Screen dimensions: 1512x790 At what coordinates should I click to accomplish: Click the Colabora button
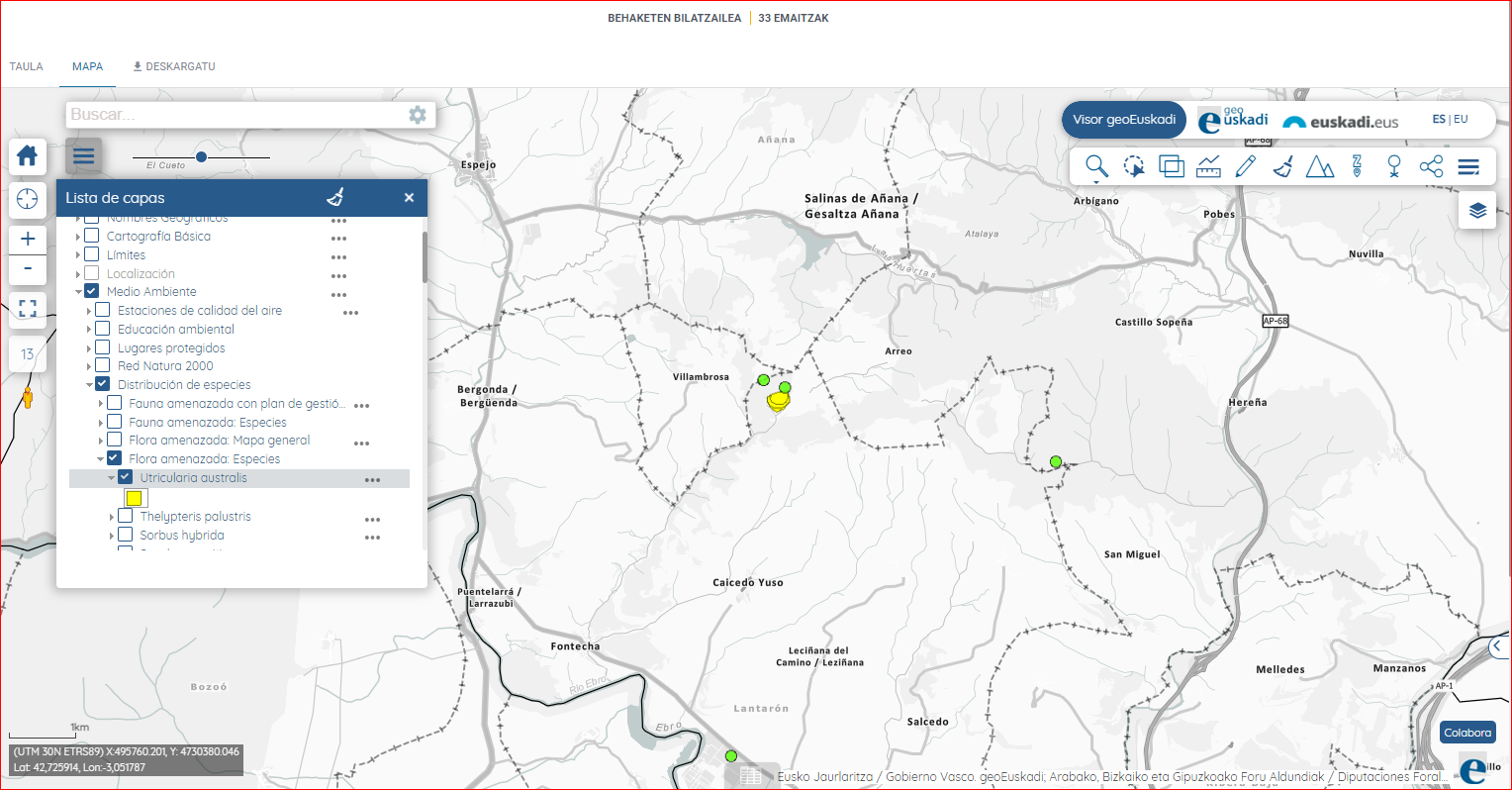pos(1467,733)
